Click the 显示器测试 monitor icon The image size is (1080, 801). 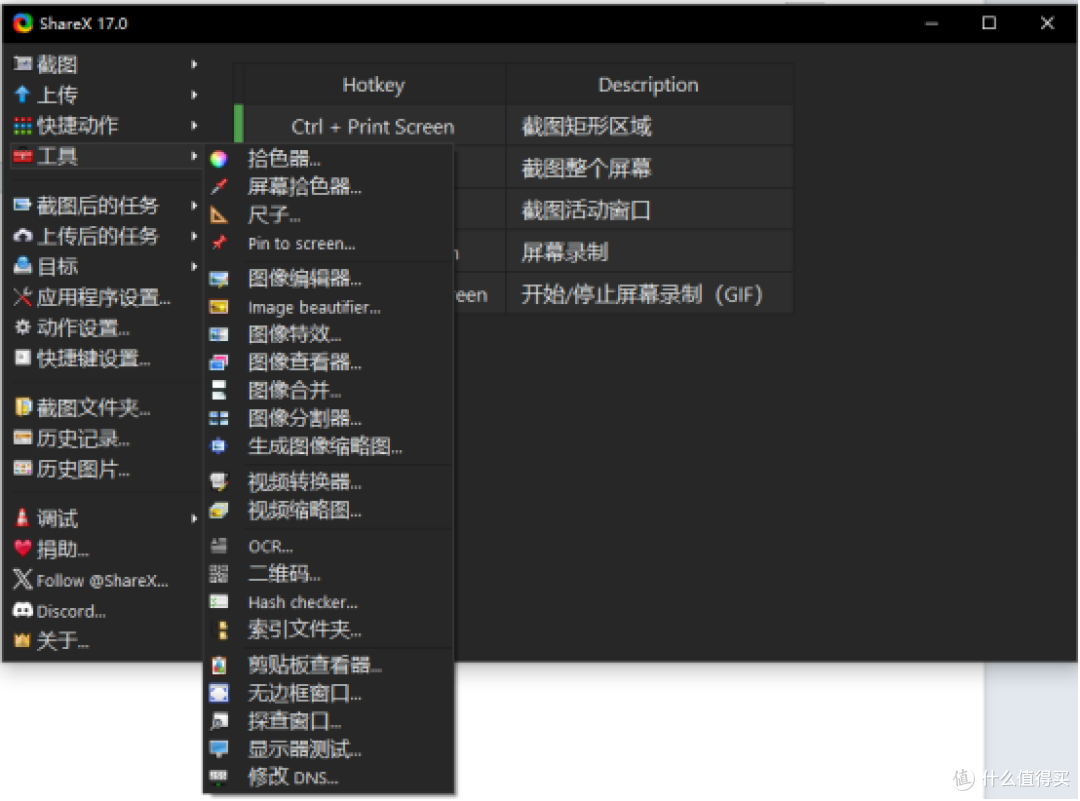pyautogui.click(x=219, y=749)
